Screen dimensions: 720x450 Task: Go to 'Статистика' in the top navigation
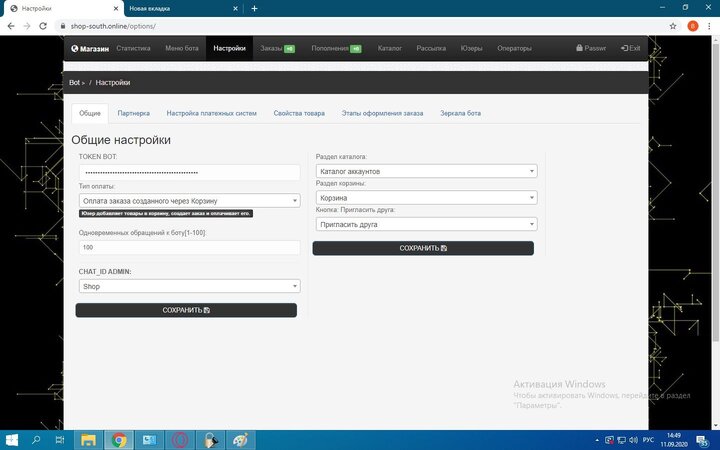coord(133,48)
